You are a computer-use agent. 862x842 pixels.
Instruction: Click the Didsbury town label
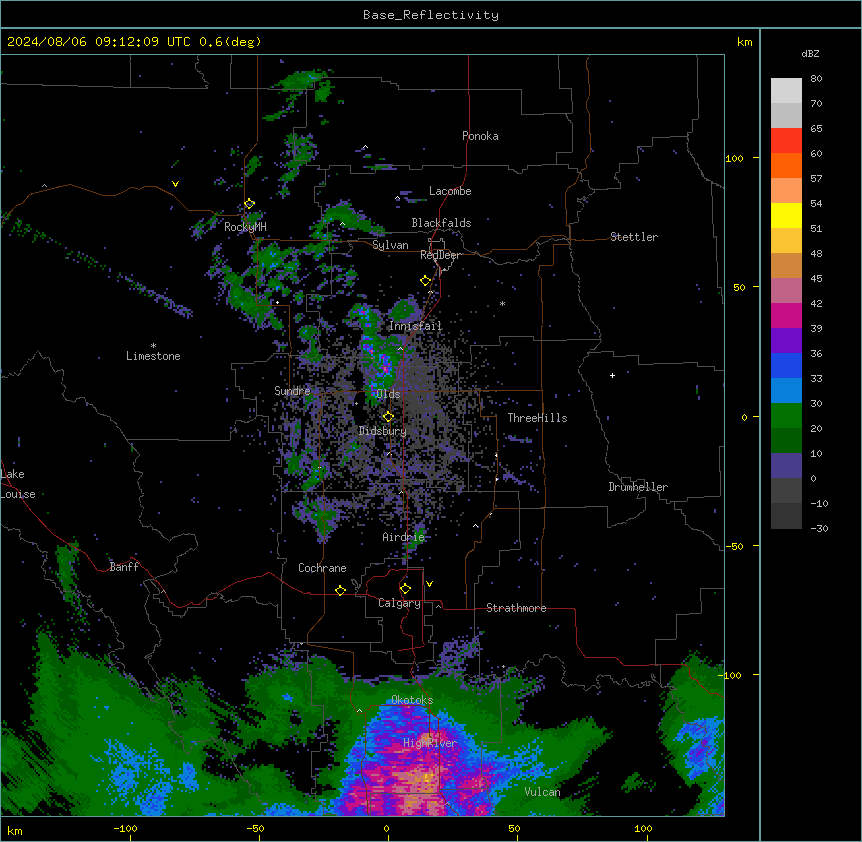click(x=382, y=431)
